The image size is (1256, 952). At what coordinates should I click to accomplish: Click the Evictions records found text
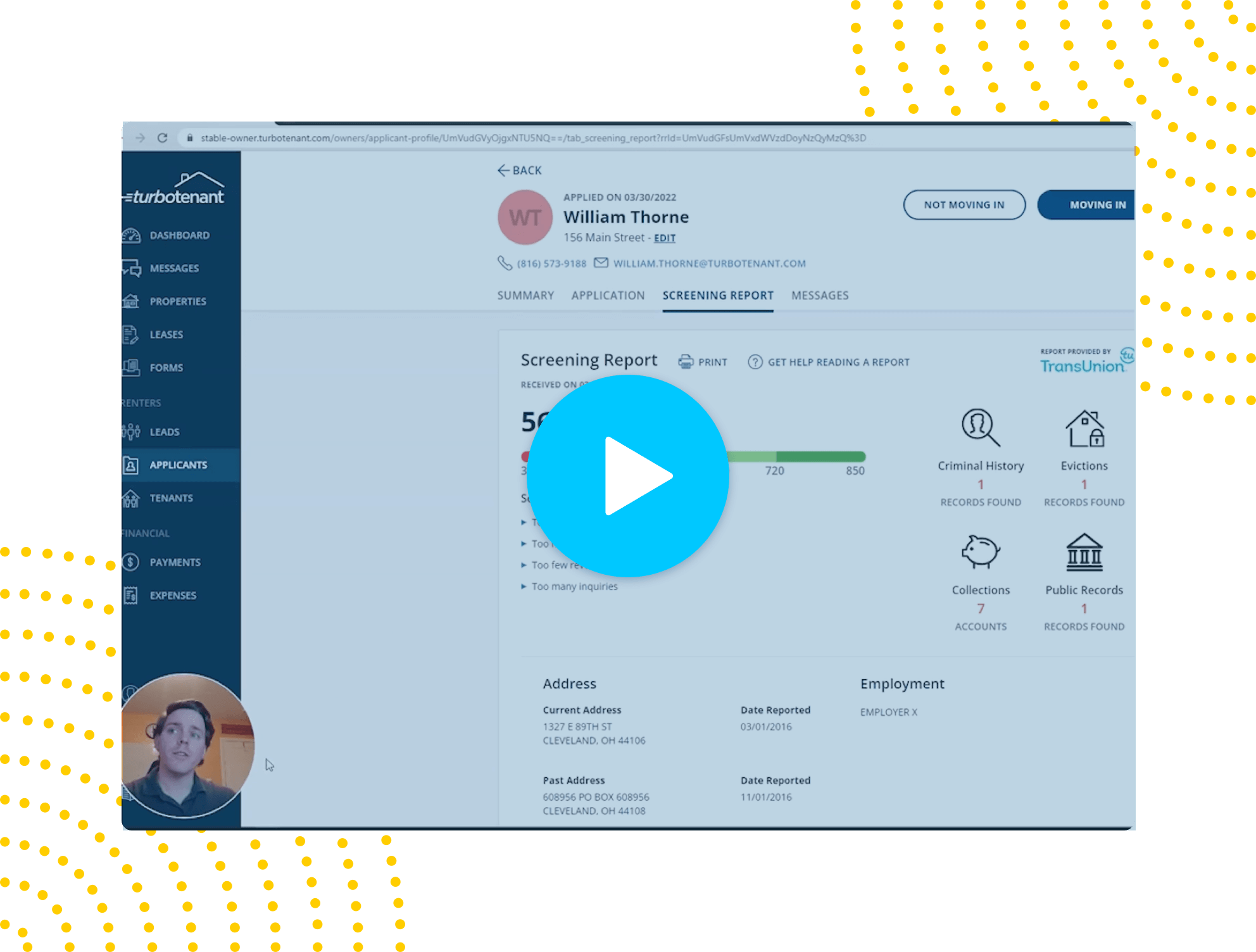(1084, 502)
